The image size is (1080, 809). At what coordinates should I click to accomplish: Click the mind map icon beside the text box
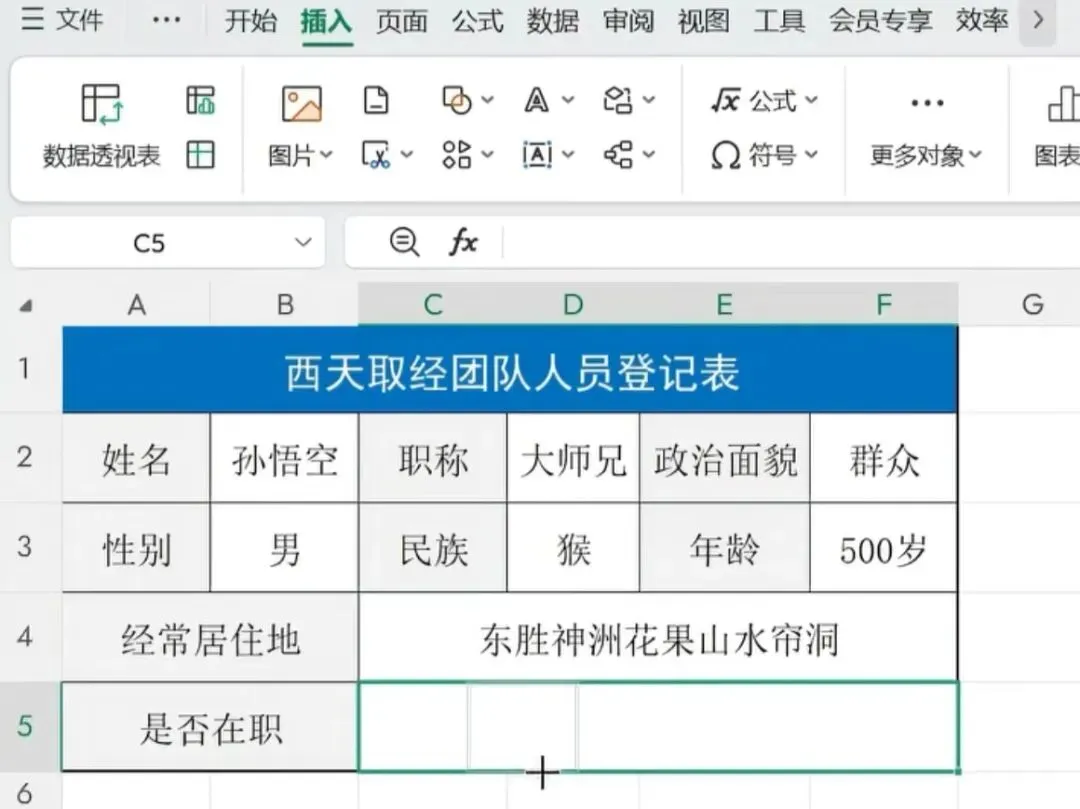point(618,154)
